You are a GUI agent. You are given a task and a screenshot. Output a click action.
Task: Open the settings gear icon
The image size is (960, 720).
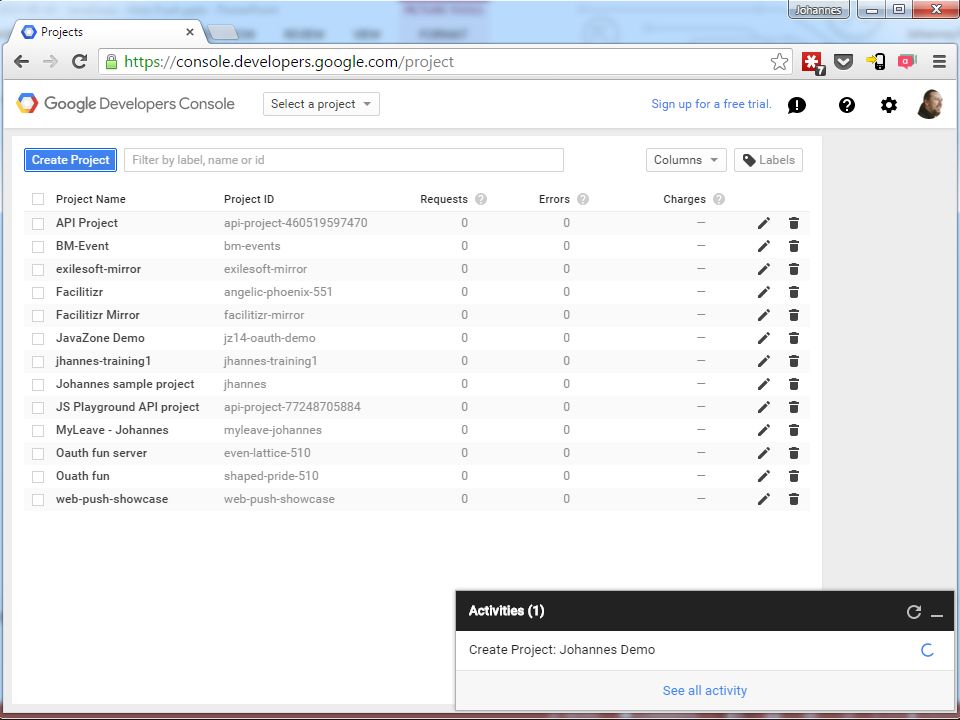click(x=889, y=105)
